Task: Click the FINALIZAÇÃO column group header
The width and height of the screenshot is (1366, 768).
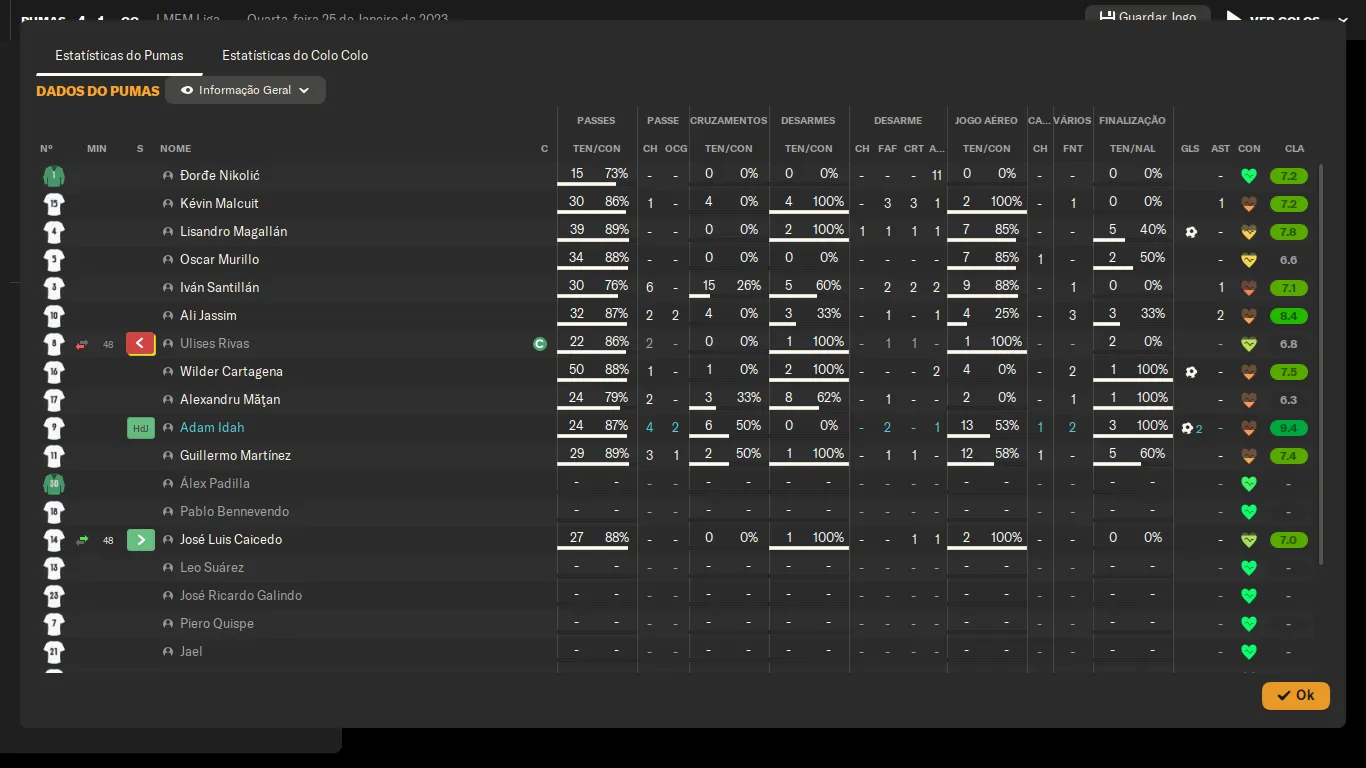Action: (x=1132, y=121)
